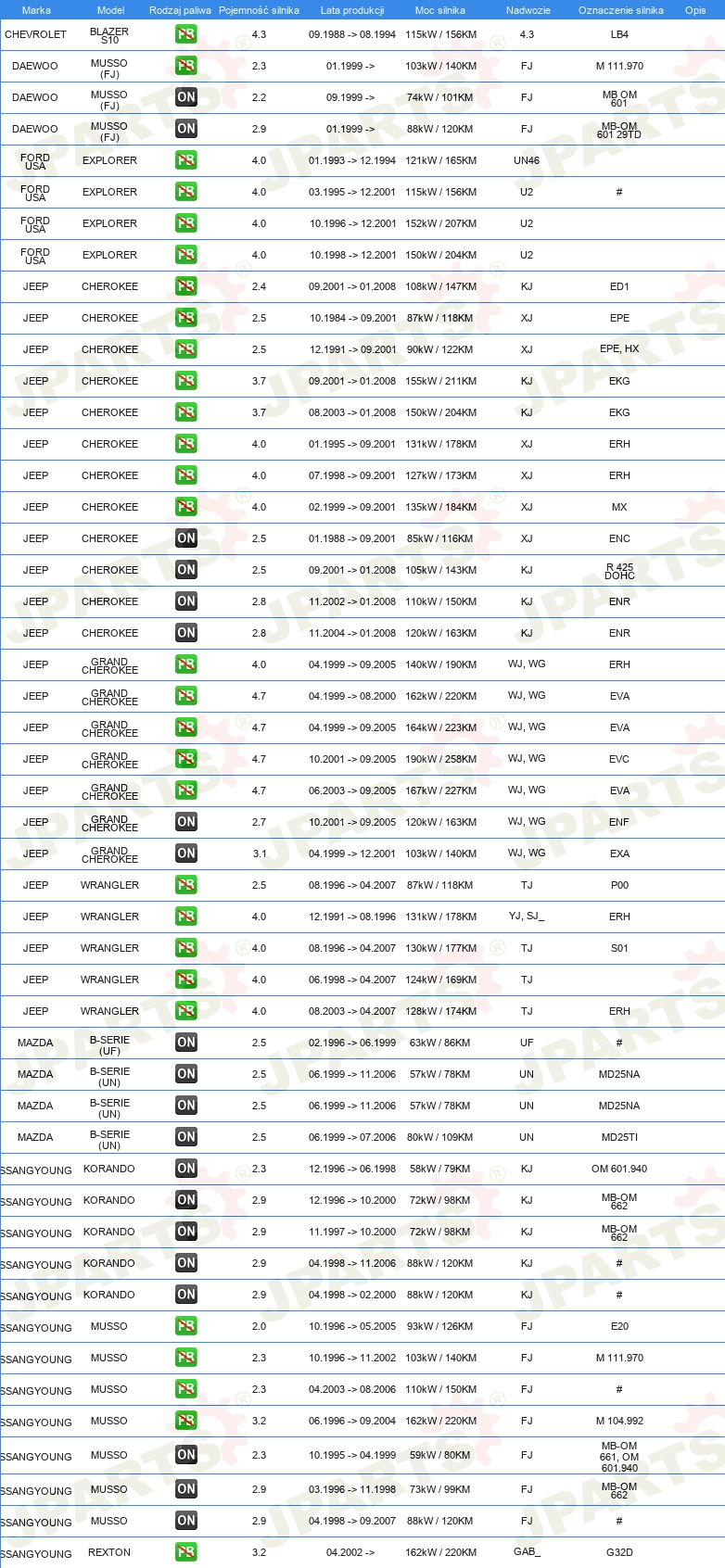Click petrol icon in Ford Explorer 121kW row
The width and height of the screenshot is (725, 1568).
click(x=186, y=160)
